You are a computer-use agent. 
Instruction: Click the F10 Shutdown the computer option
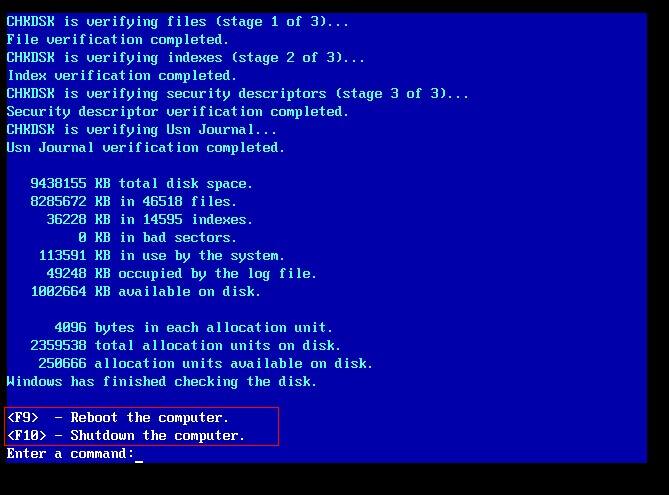[x=126, y=435]
